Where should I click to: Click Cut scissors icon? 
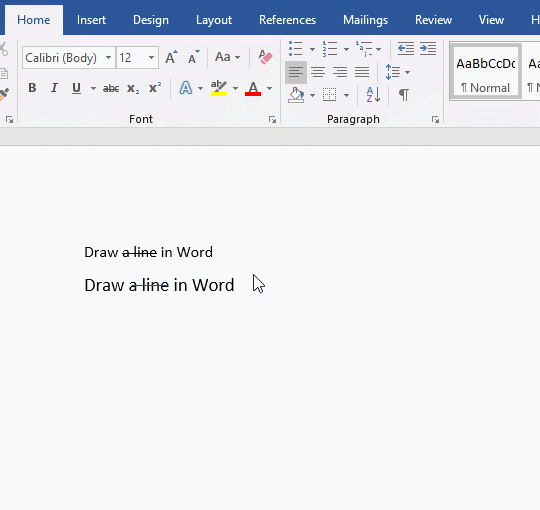(x=3, y=49)
